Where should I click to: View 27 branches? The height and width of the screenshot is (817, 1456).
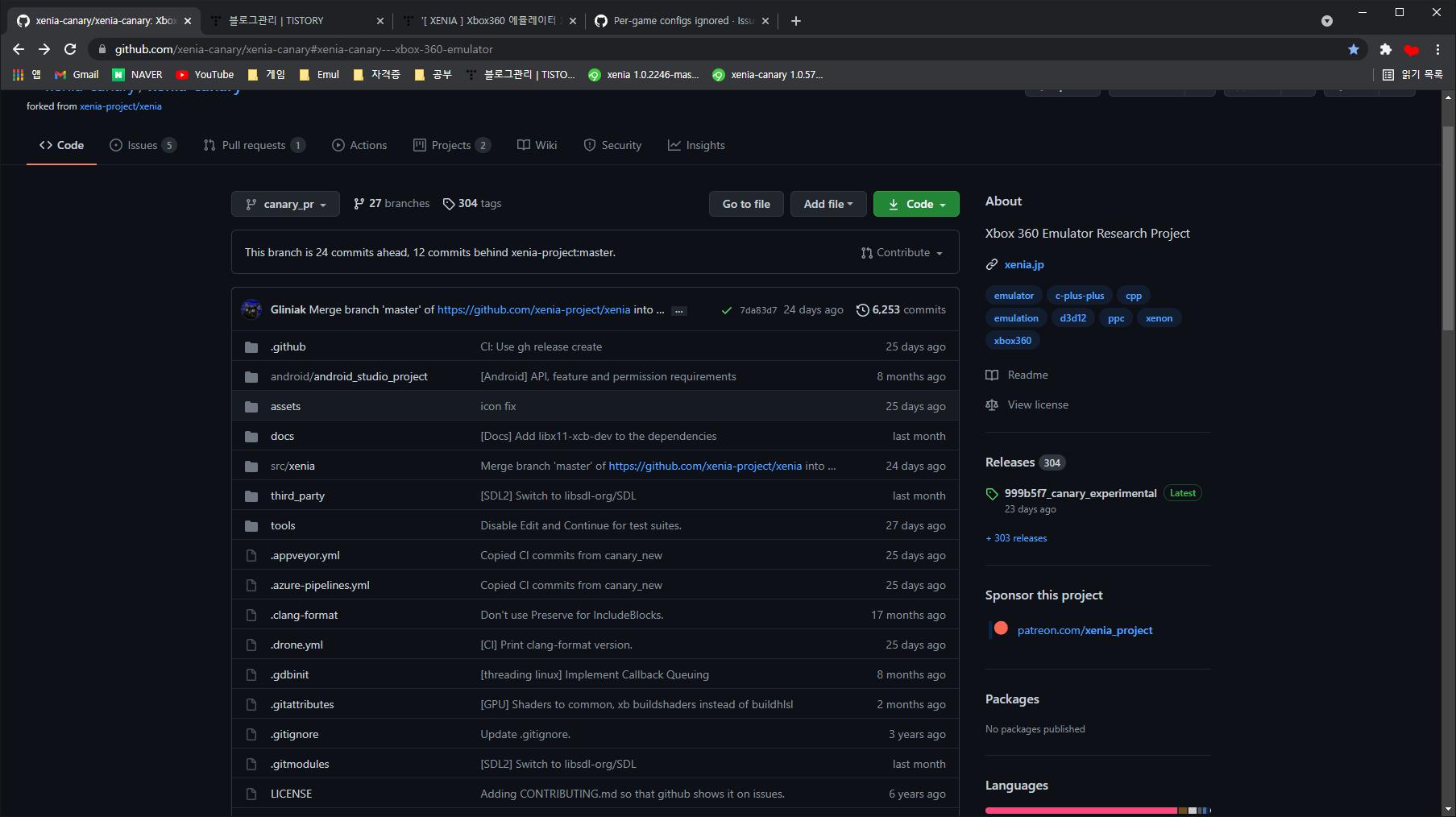pos(392,203)
